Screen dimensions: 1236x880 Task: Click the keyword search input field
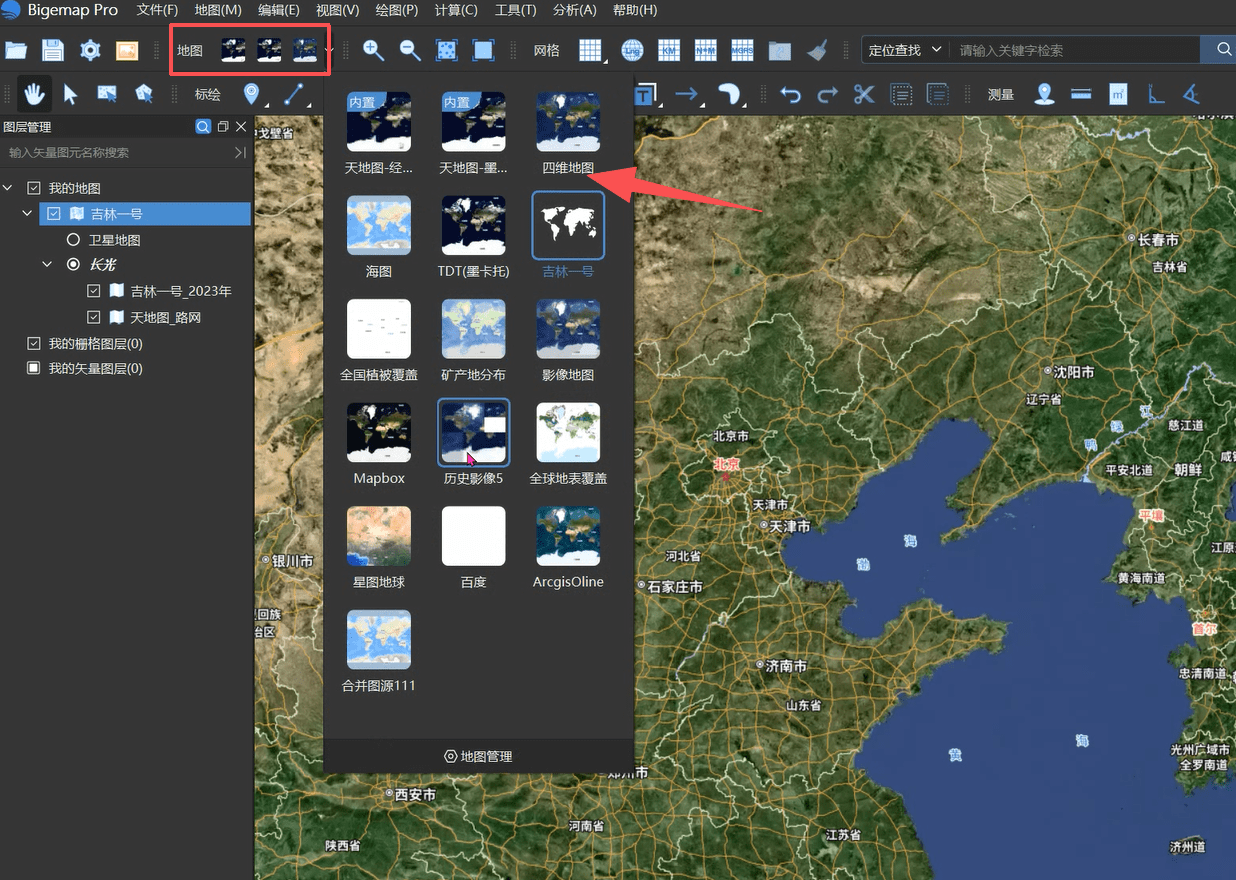[1073, 49]
